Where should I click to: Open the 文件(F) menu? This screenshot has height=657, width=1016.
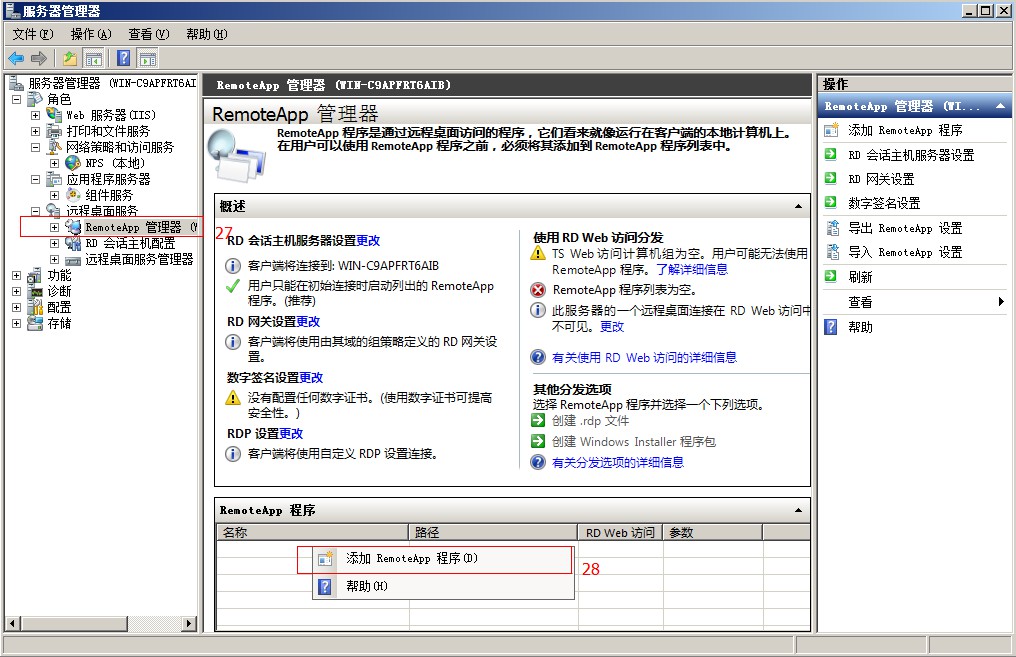(x=32, y=34)
